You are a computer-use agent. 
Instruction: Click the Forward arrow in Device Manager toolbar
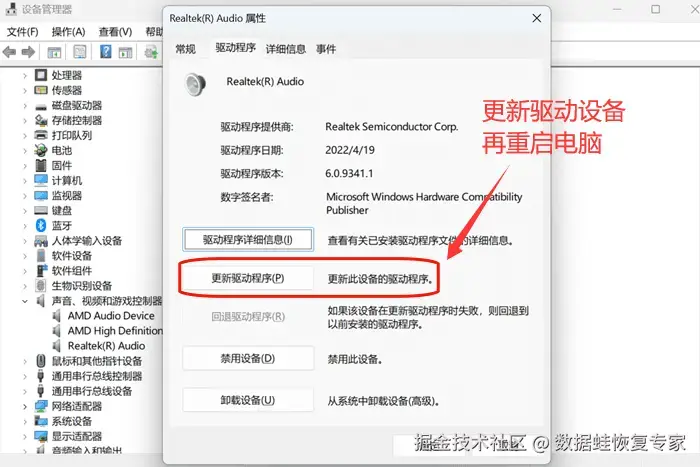coord(28,52)
